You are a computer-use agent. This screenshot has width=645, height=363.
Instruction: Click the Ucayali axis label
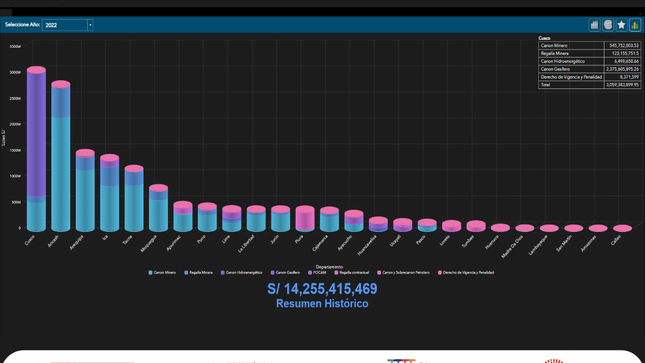[395, 240]
